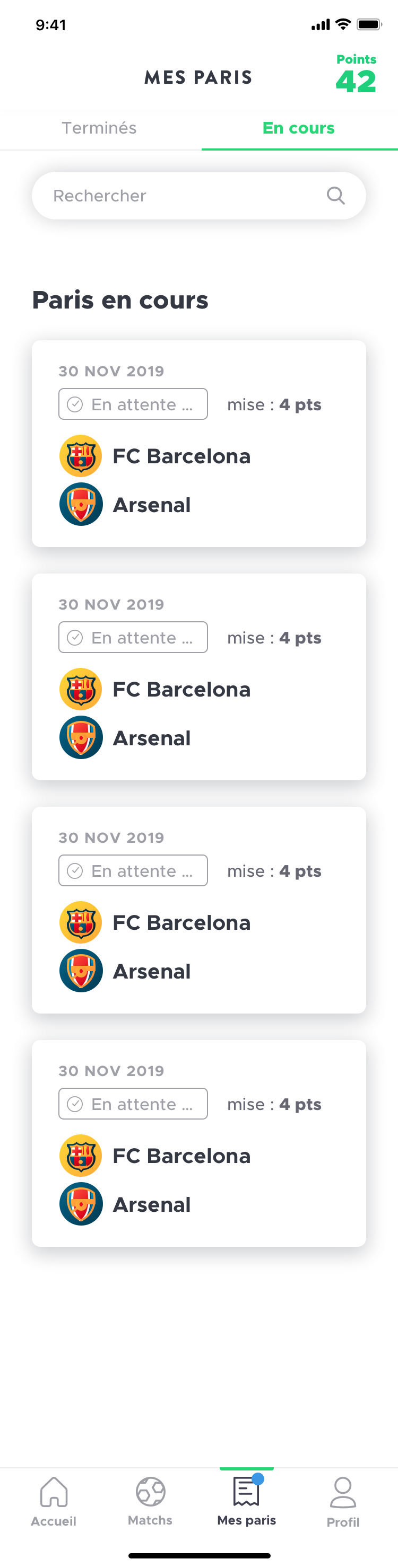Screen dimensions: 398x1568
Task: Tap Arsenal crest in second bet card
Action: click(x=81, y=738)
